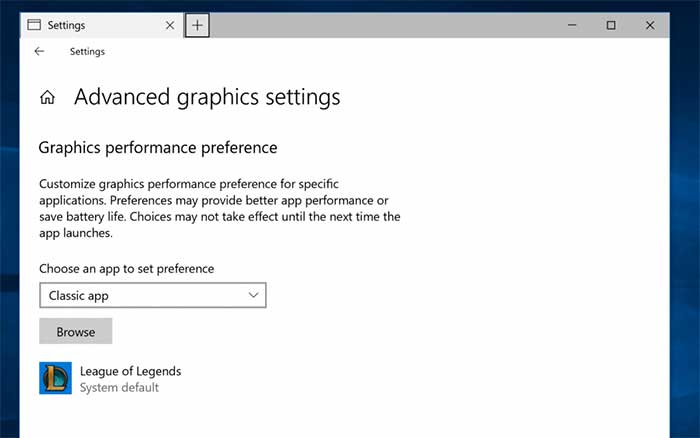Click the Settings label next to back arrow
This screenshot has width=700, height=438.
tap(87, 51)
